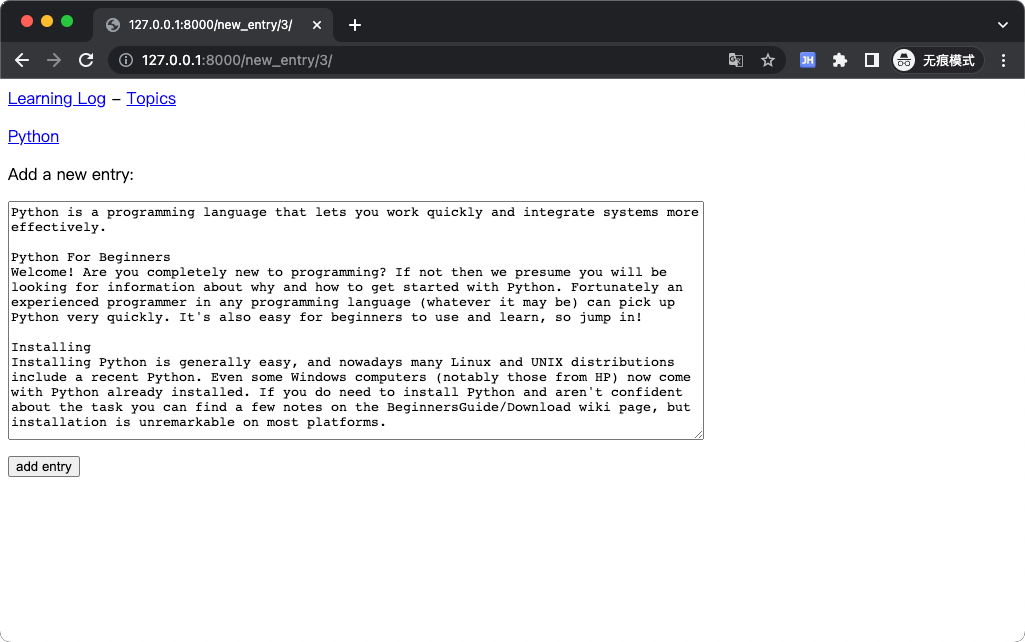This screenshot has height=642, width=1025.
Task: Open the Extensions puzzle menu
Action: click(839, 60)
